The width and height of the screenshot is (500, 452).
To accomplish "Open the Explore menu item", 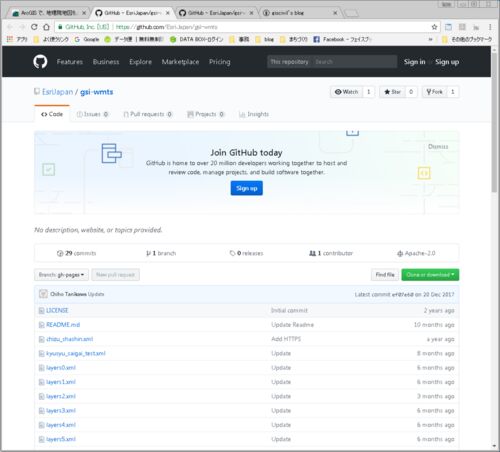I will click(x=141, y=62).
